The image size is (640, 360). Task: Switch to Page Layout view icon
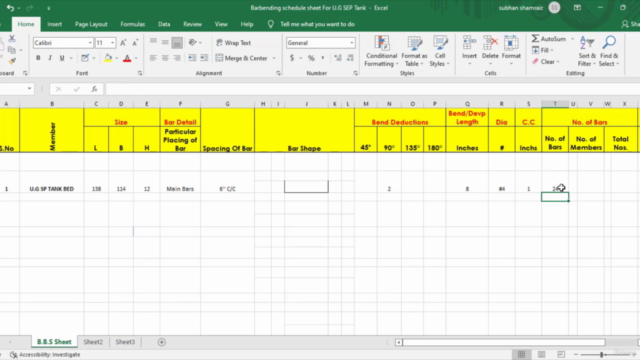(541, 354)
